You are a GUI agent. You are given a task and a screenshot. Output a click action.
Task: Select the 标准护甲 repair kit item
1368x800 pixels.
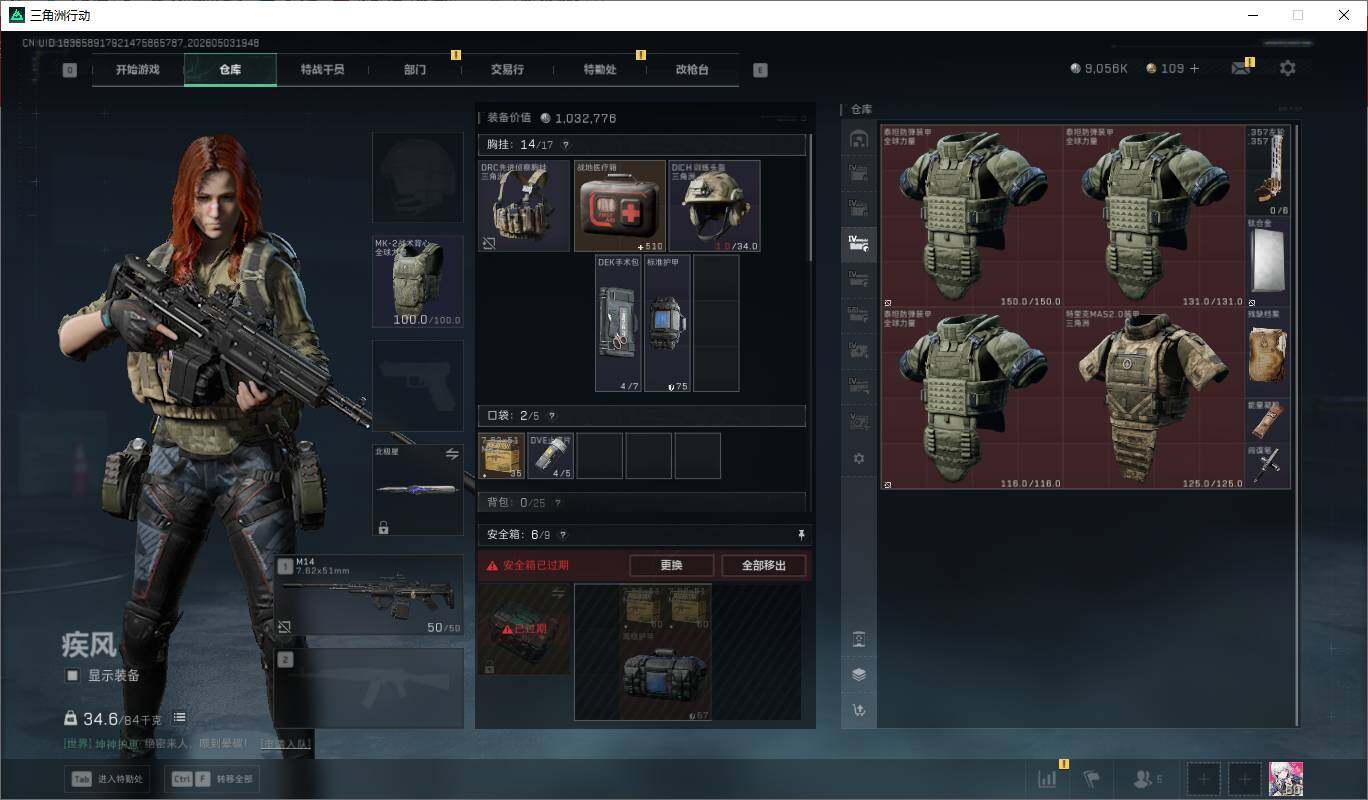[x=667, y=323]
